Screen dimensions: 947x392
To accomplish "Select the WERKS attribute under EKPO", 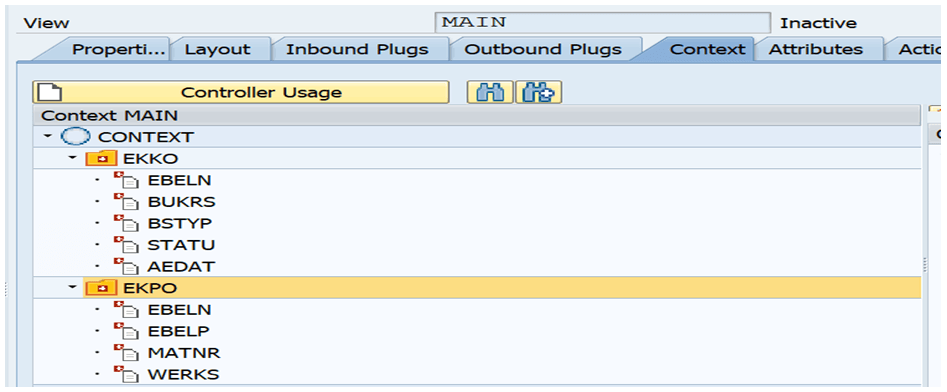I will coord(184,374).
